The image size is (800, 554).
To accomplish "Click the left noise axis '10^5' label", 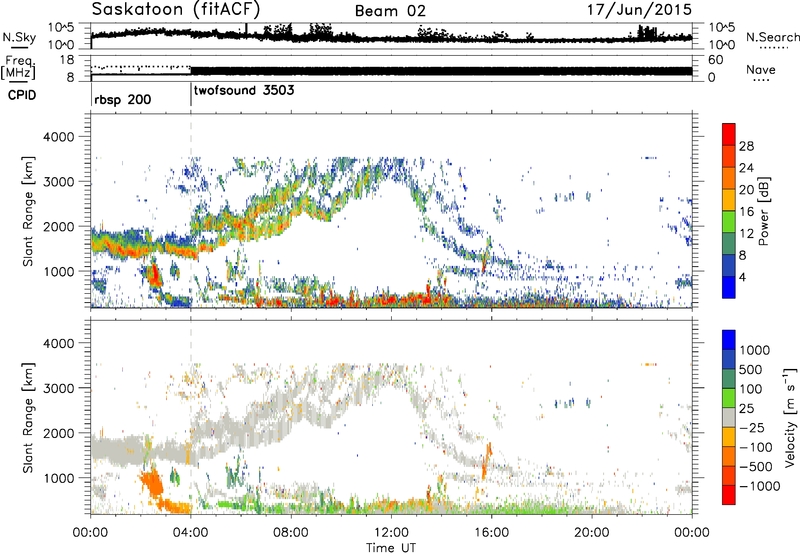I will pyautogui.click(x=61, y=28).
